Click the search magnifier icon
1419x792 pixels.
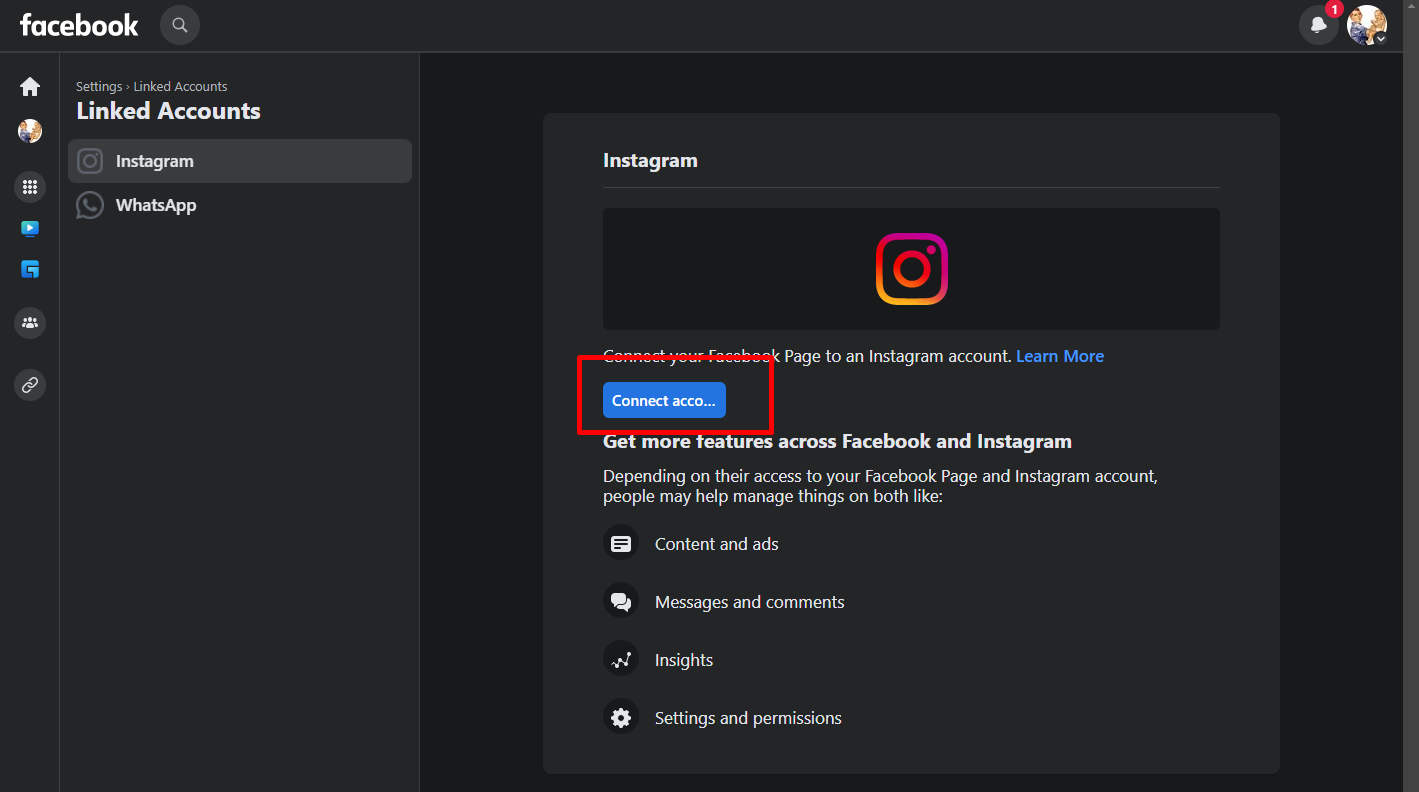[180, 25]
